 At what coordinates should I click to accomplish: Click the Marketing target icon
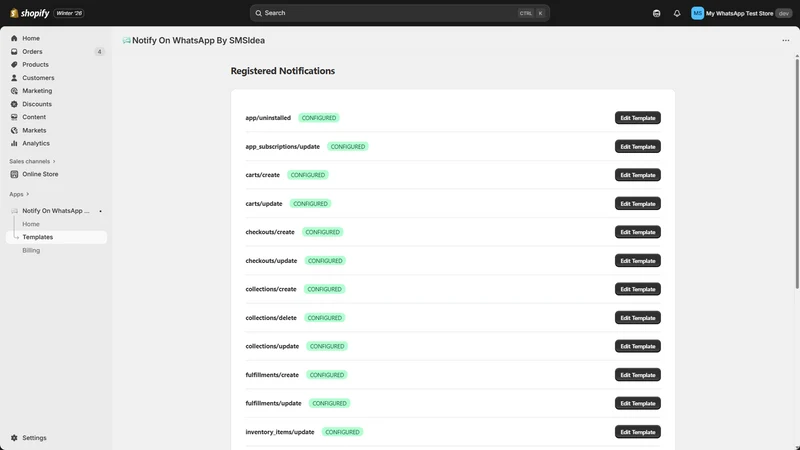click(14, 91)
